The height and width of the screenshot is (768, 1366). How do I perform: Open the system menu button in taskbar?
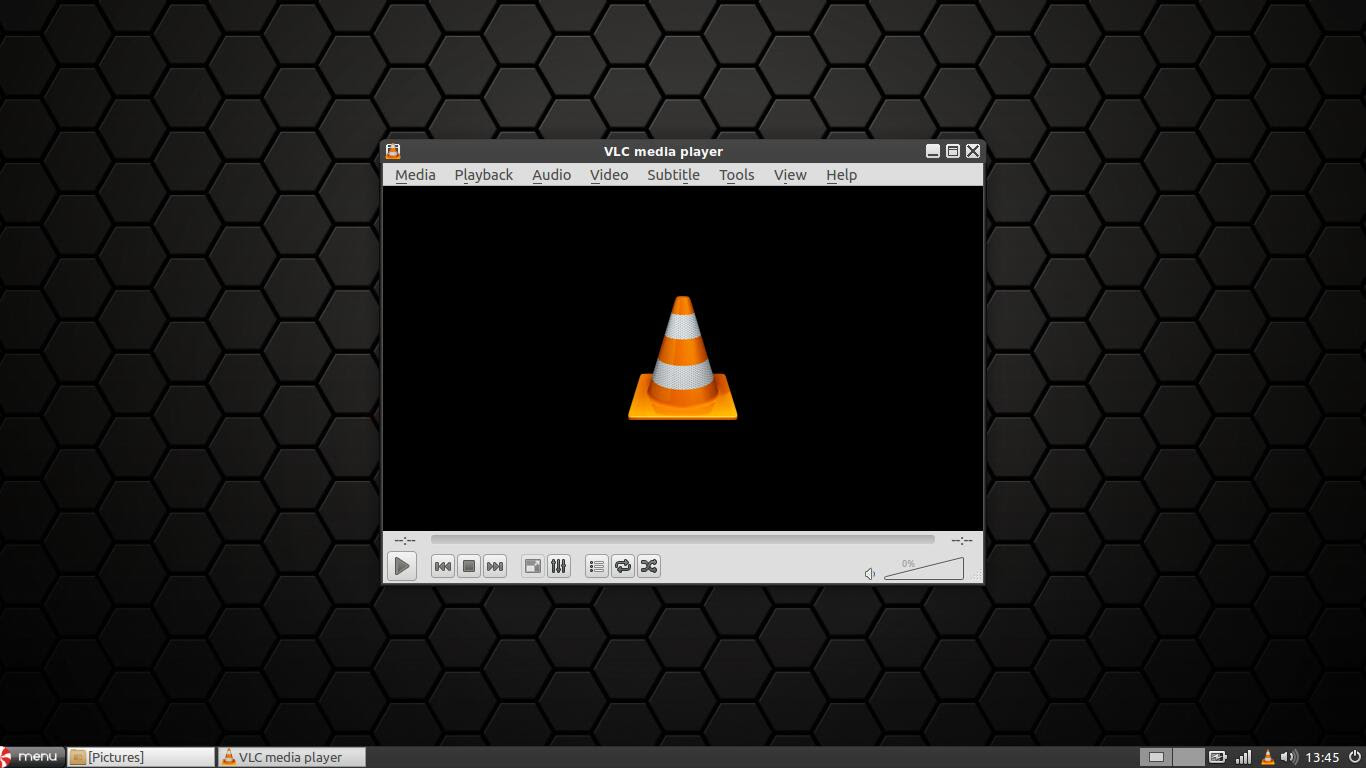point(32,757)
